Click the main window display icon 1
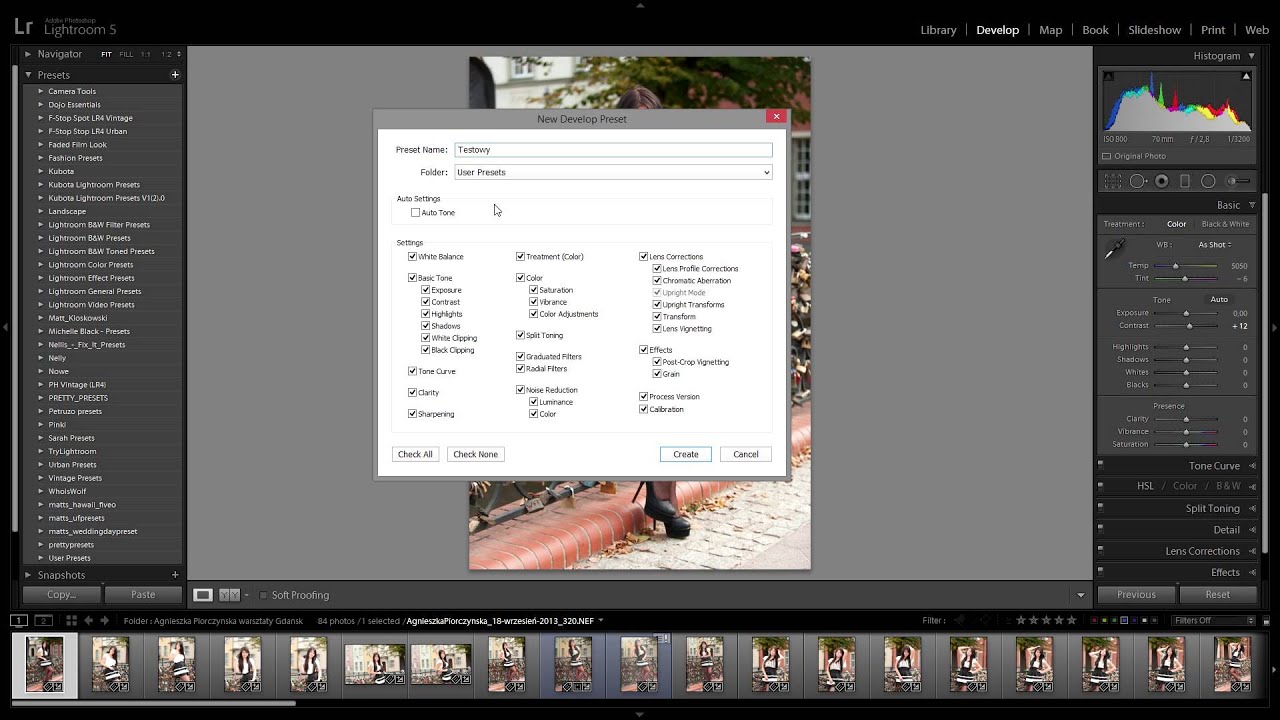 (x=19, y=621)
